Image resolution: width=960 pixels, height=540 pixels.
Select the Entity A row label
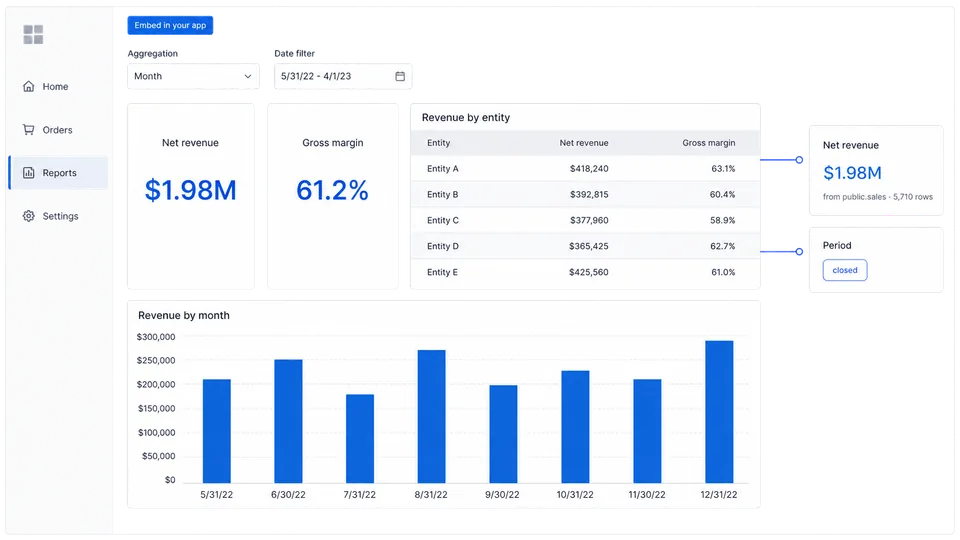[x=443, y=168]
